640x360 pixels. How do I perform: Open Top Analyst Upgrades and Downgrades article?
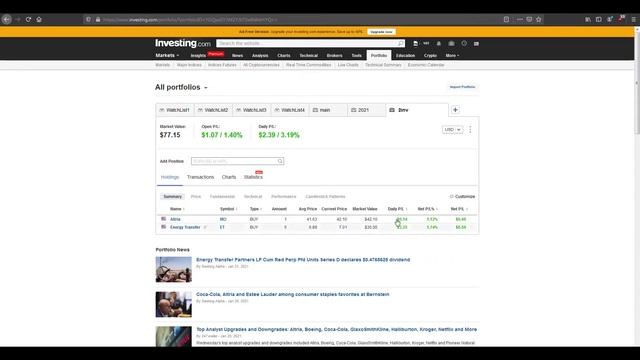[336, 329]
